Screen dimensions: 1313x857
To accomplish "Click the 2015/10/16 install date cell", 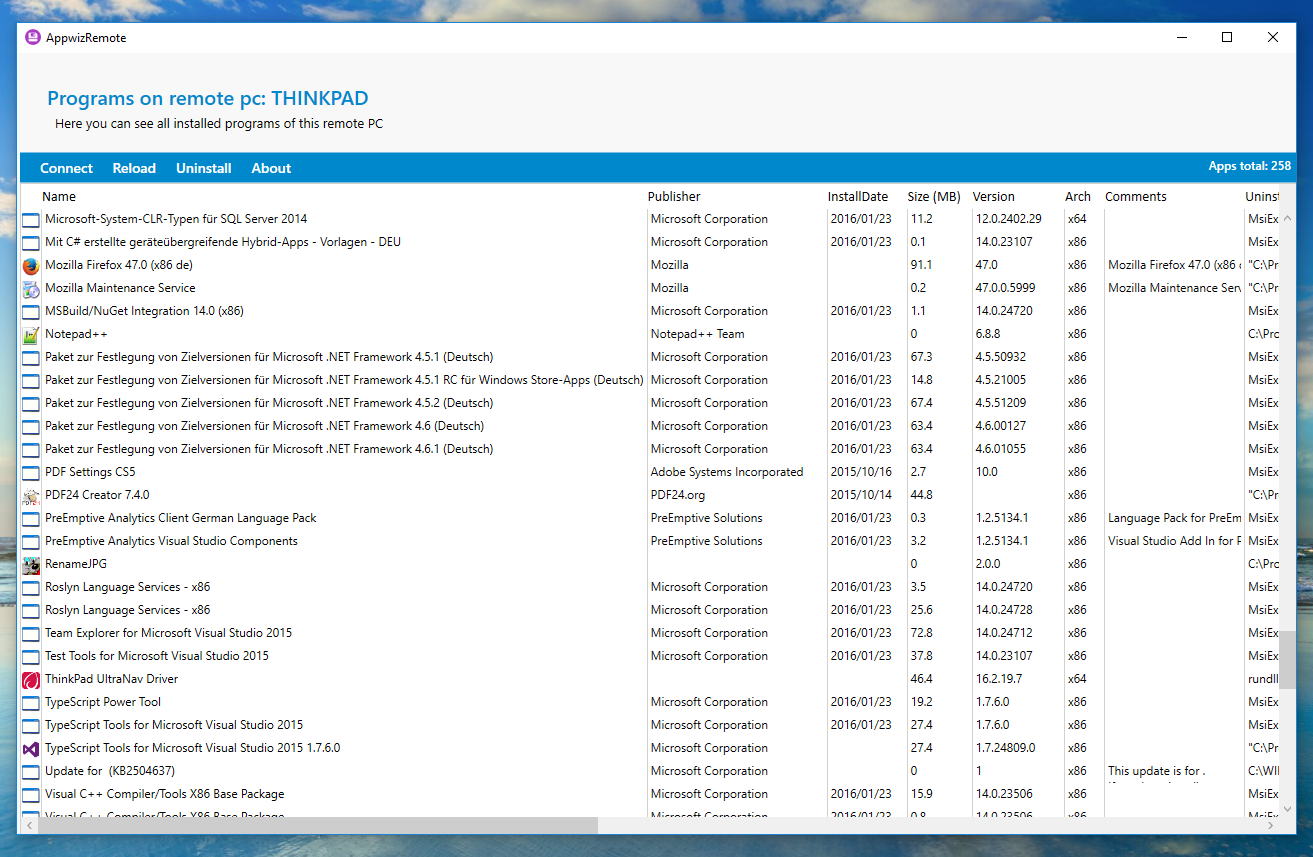I will click(x=861, y=472).
